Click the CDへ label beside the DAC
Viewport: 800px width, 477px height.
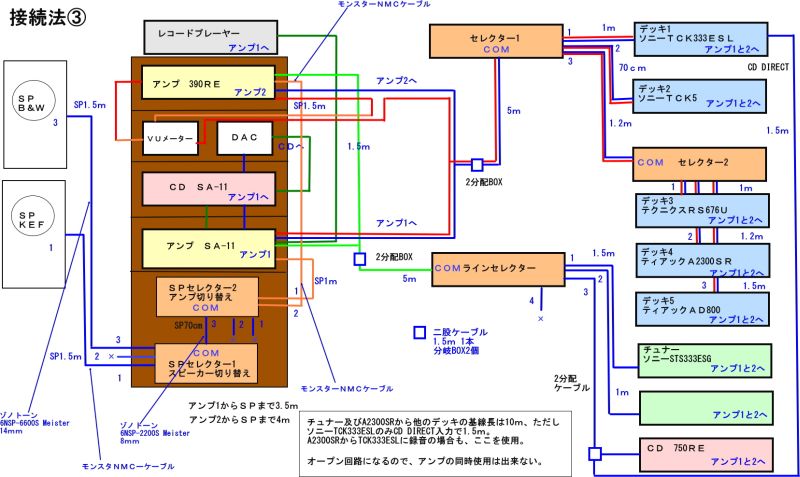coord(291,146)
